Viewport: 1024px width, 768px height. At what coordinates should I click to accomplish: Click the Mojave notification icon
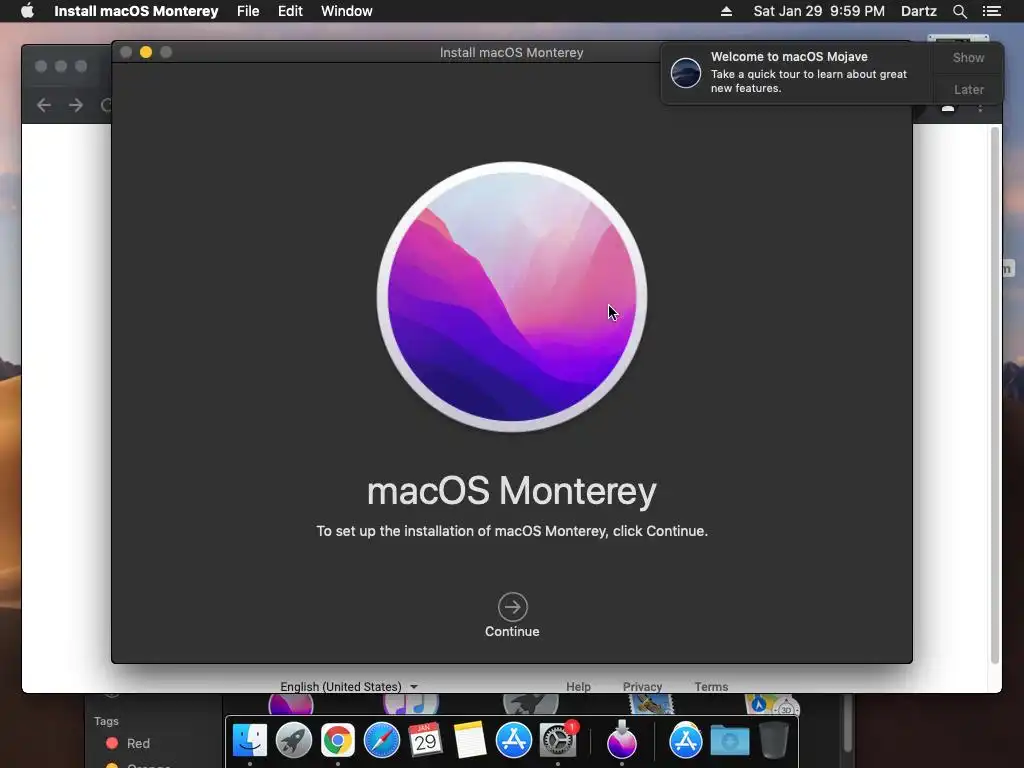tap(686, 72)
